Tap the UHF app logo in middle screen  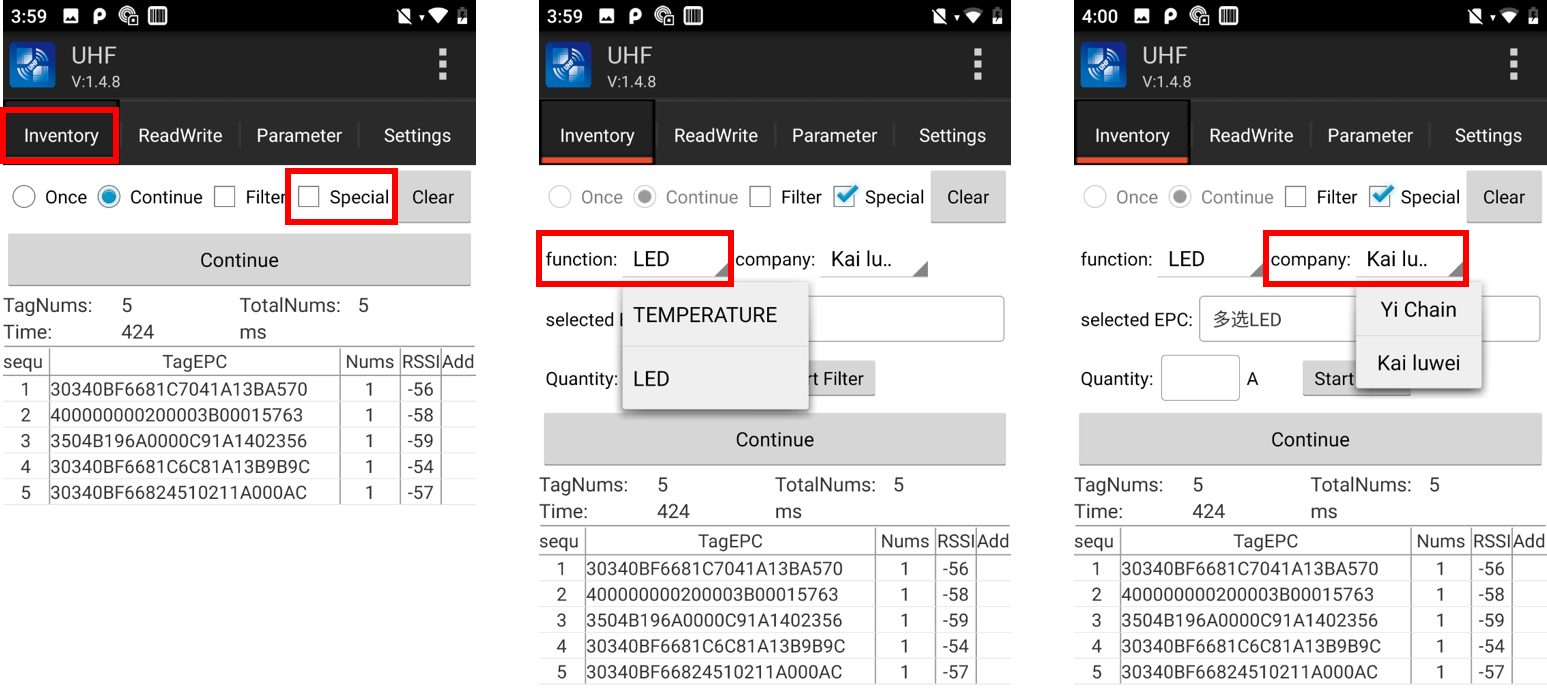pos(568,66)
